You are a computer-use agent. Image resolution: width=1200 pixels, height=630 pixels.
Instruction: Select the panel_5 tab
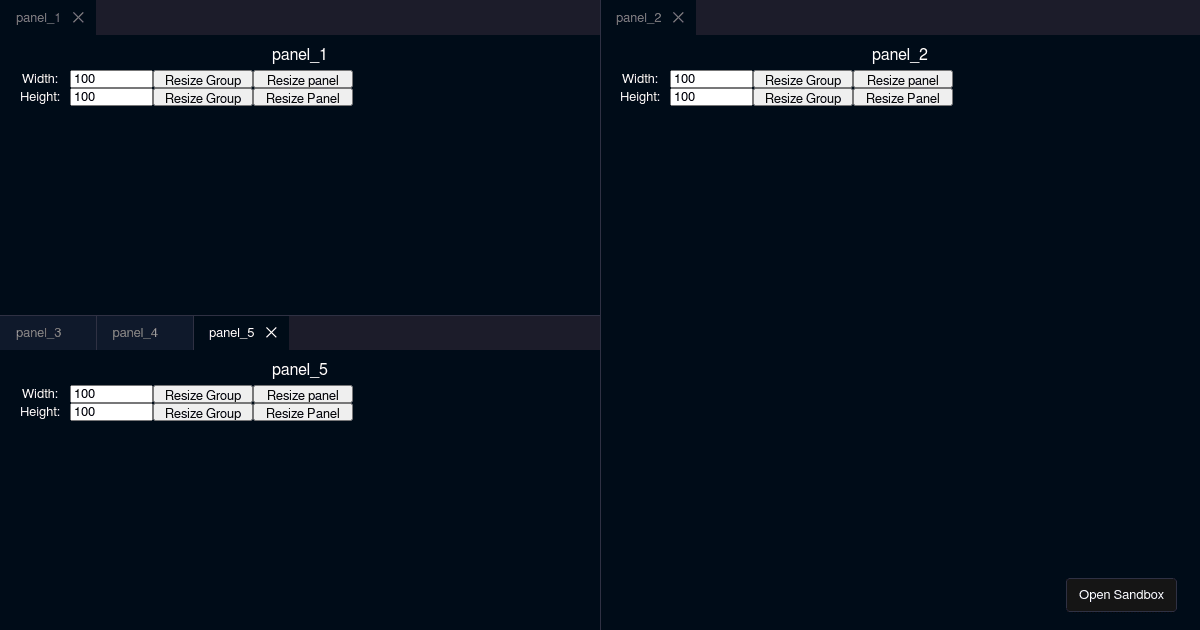[x=231, y=332]
